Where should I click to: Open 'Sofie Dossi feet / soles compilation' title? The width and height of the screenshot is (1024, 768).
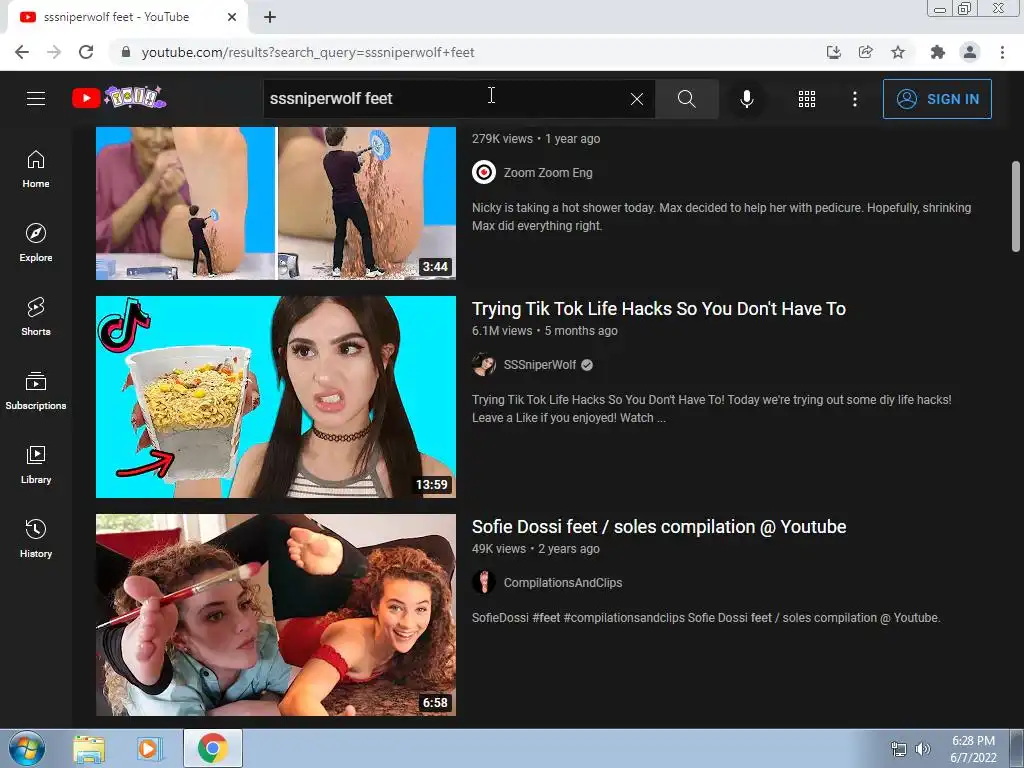point(659,527)
